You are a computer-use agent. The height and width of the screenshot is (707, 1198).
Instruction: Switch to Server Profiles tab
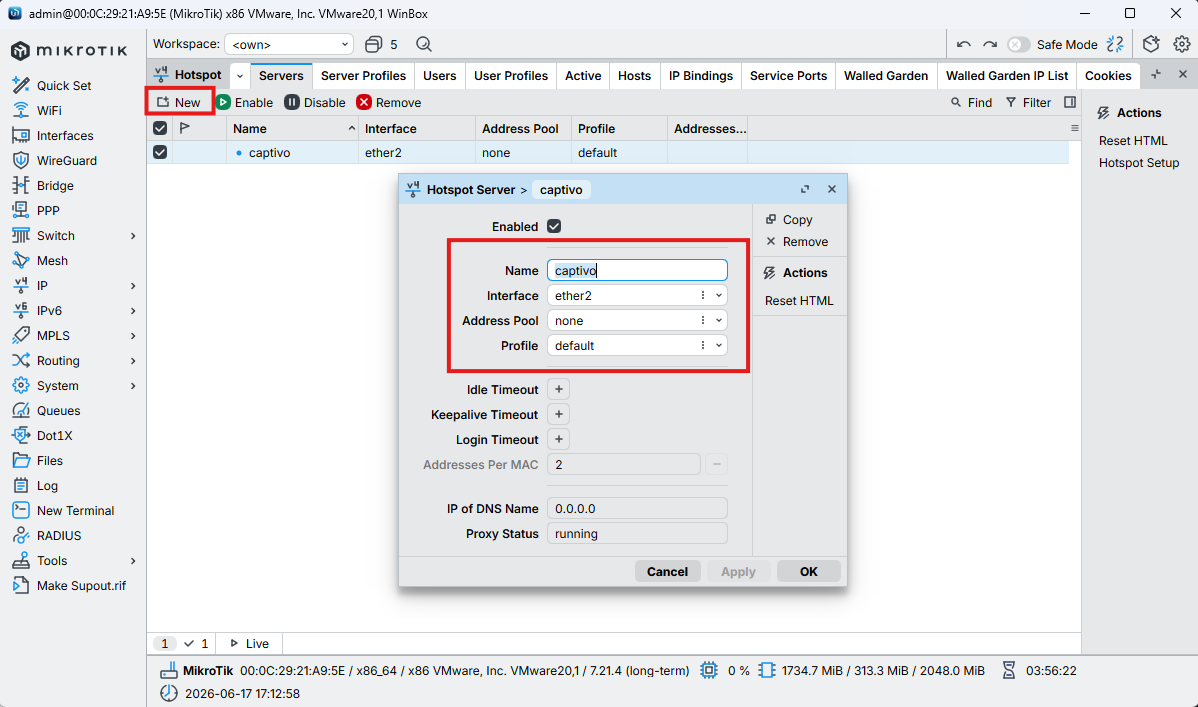[x=363, y=76]
